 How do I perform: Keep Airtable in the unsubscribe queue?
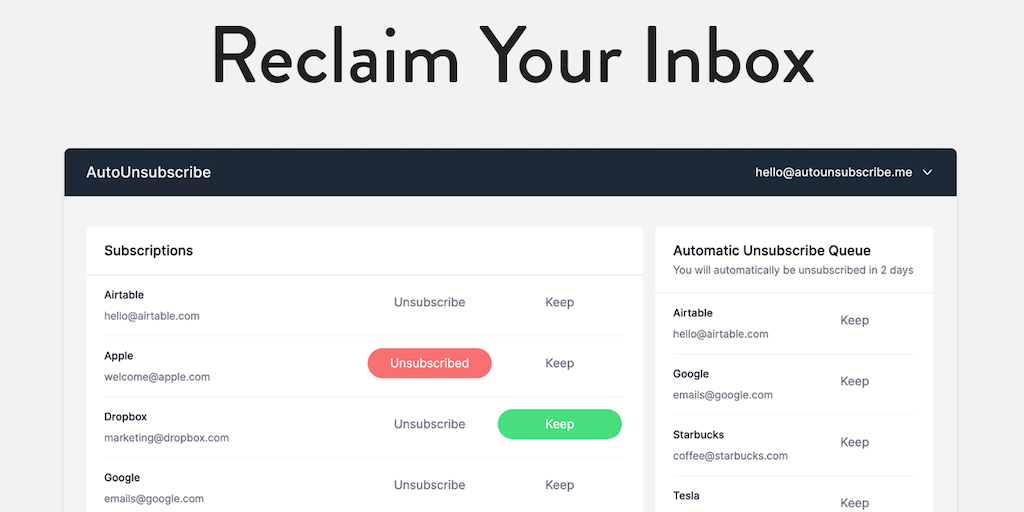coord(854,320)
